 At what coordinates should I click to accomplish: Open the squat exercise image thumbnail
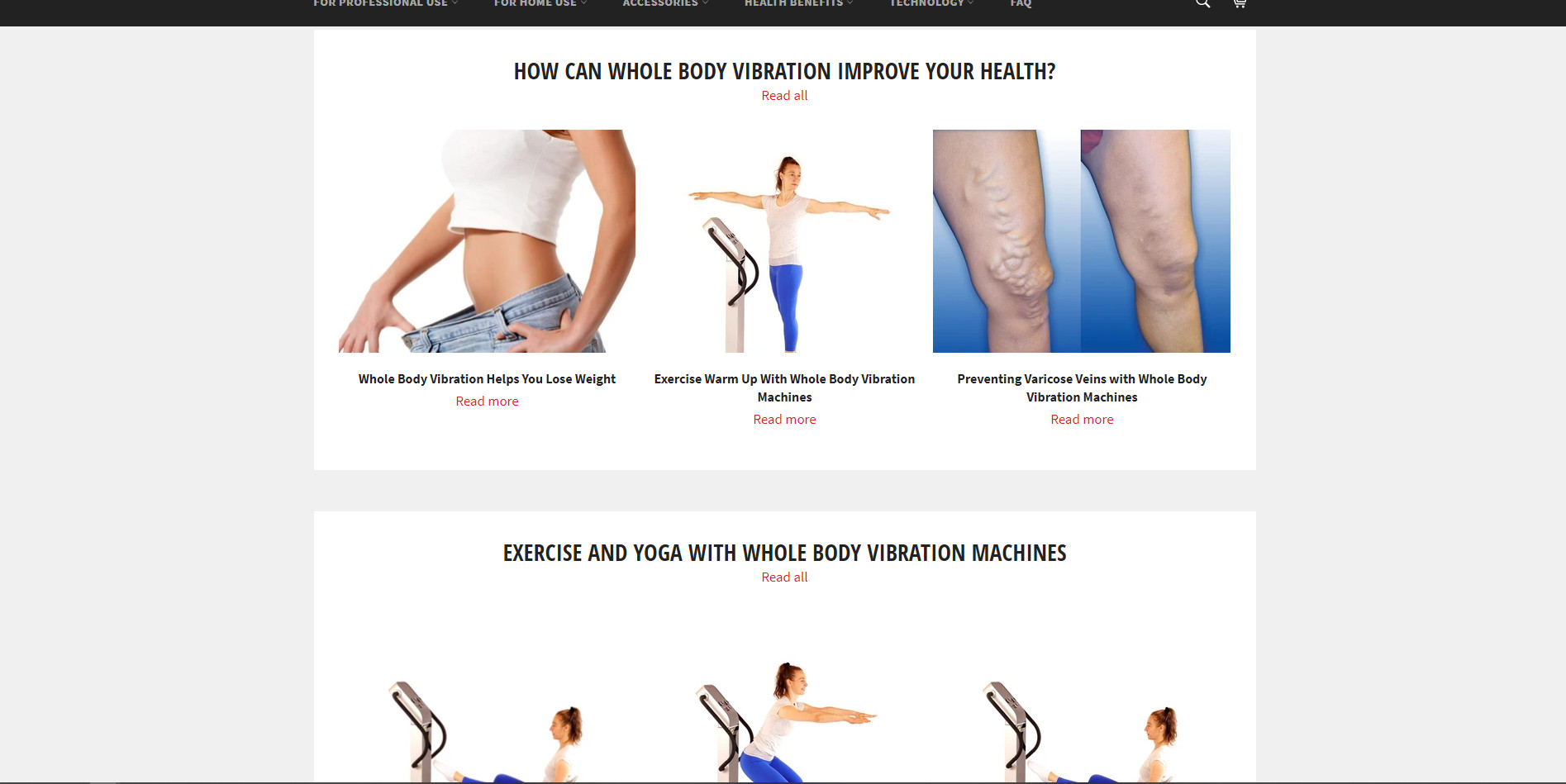click(784, 719)
